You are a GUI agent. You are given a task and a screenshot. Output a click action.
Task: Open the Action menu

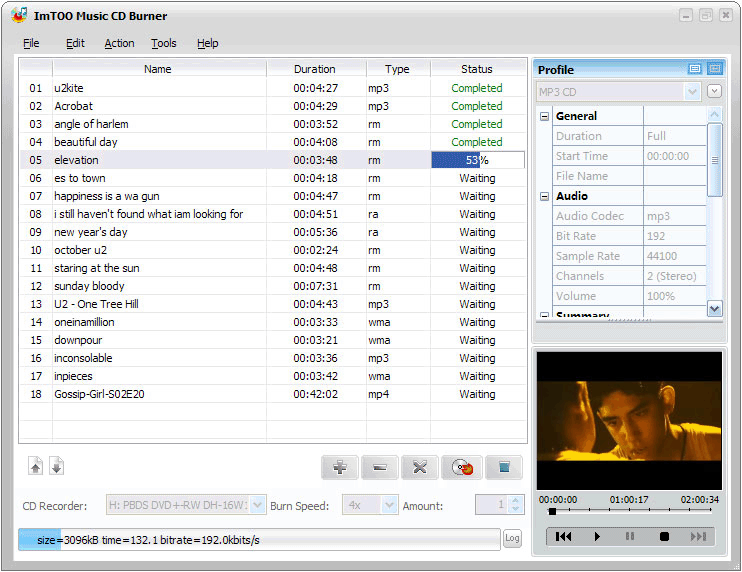click(119, 43)
